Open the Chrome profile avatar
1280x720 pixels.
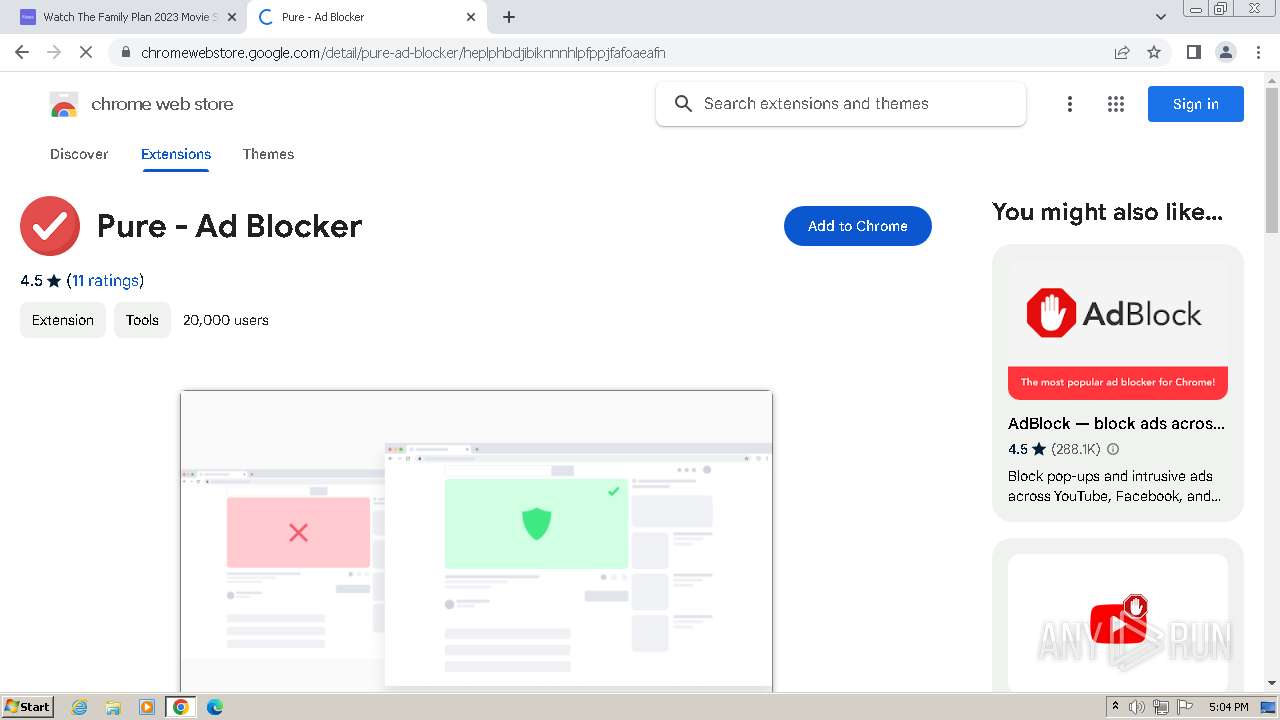[1225, 52]
